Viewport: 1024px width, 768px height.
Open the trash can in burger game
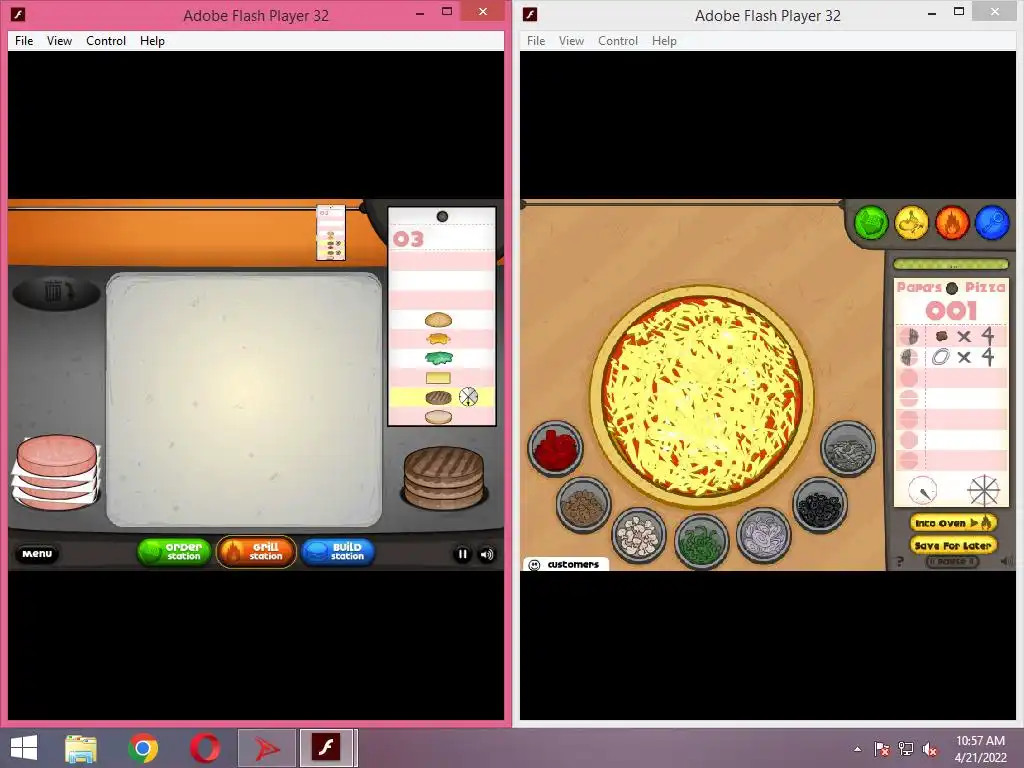pyautogui.click(x=56, y=292)
